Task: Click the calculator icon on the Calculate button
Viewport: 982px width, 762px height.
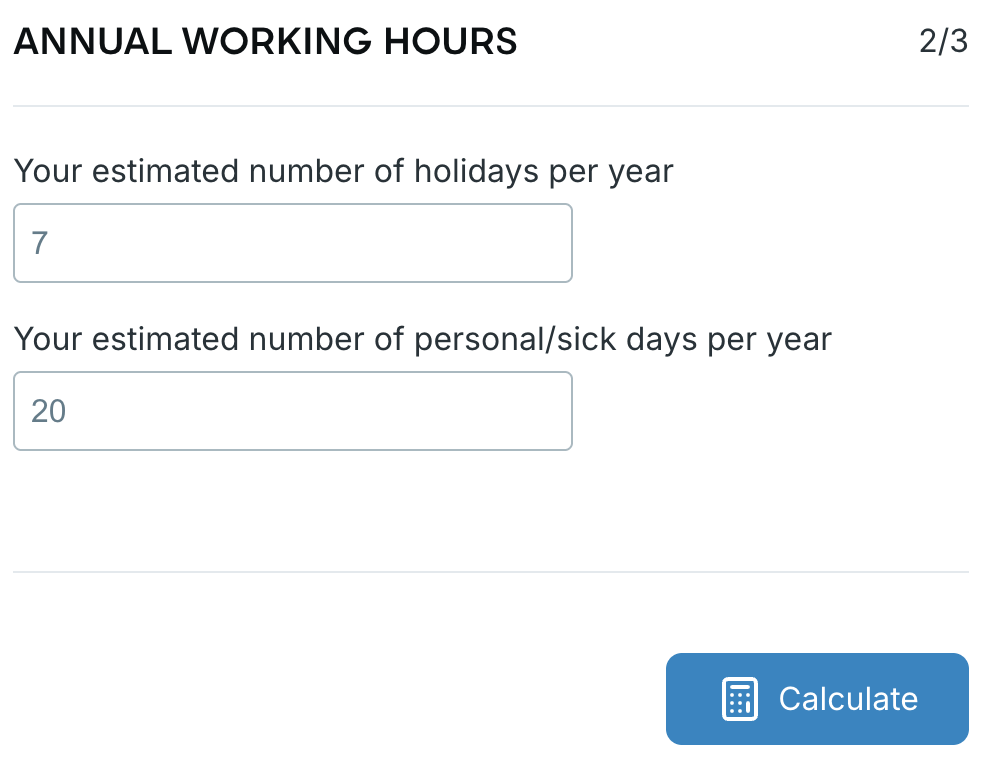Action: click(x=739, y=699)
